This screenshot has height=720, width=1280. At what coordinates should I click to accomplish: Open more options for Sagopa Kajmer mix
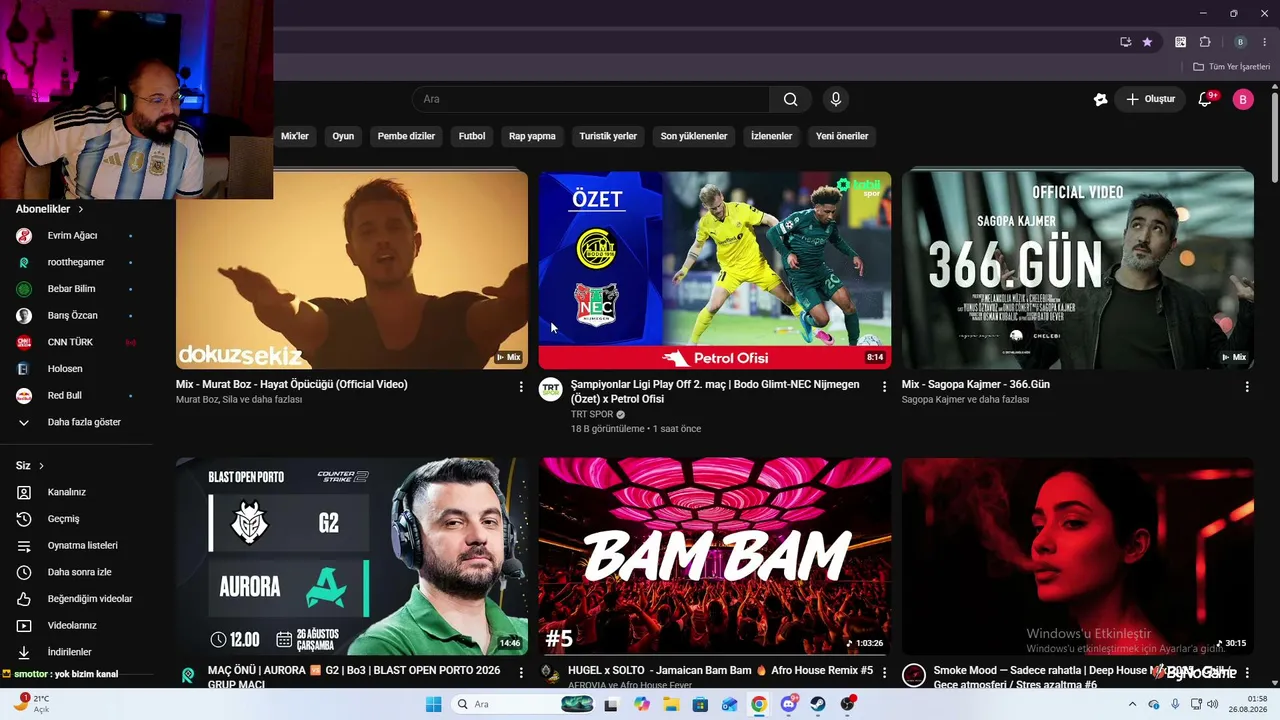pos(1247,386)
